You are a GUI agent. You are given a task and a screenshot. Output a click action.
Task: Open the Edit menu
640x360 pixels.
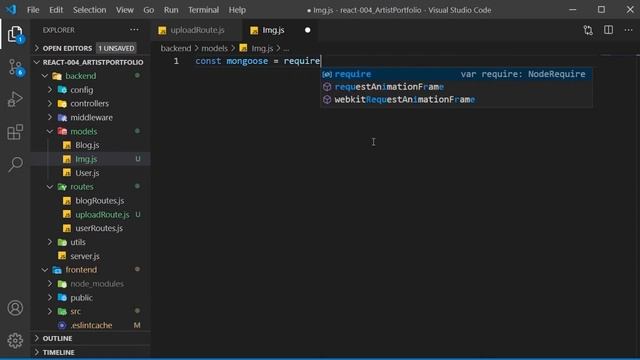56,10
